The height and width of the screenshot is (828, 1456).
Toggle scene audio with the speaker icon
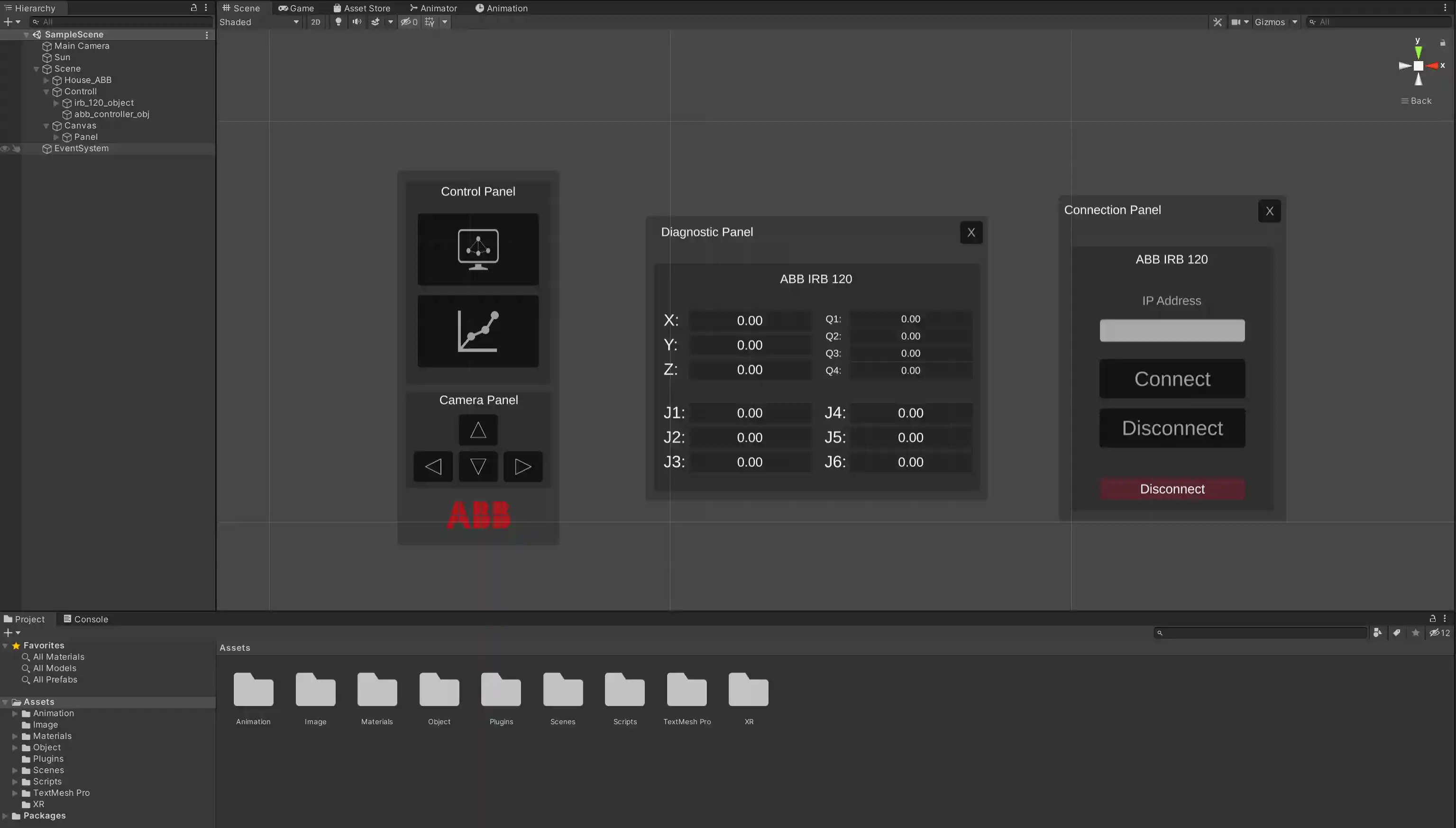357,22
